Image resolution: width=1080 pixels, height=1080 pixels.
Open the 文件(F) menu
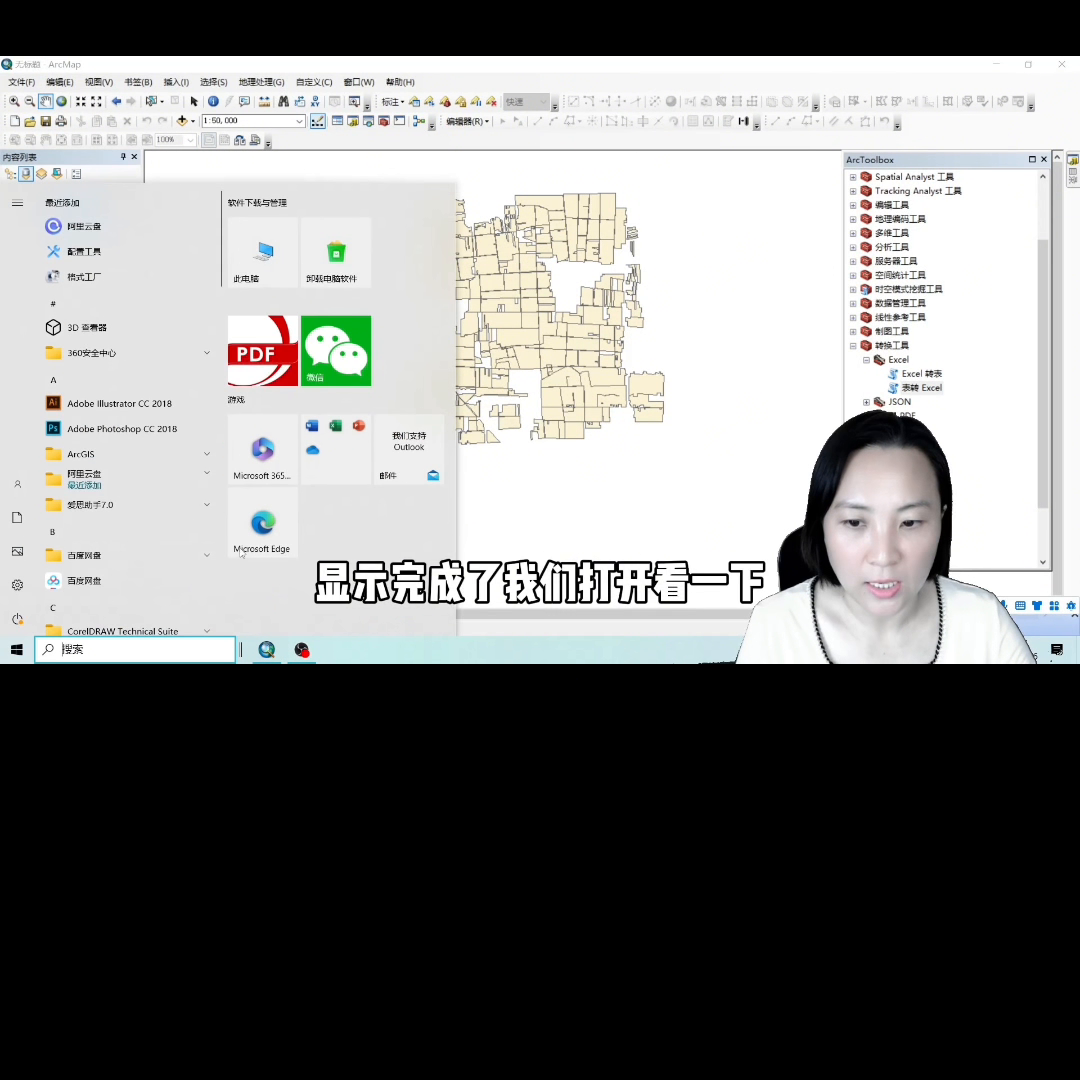click(21, 82)
